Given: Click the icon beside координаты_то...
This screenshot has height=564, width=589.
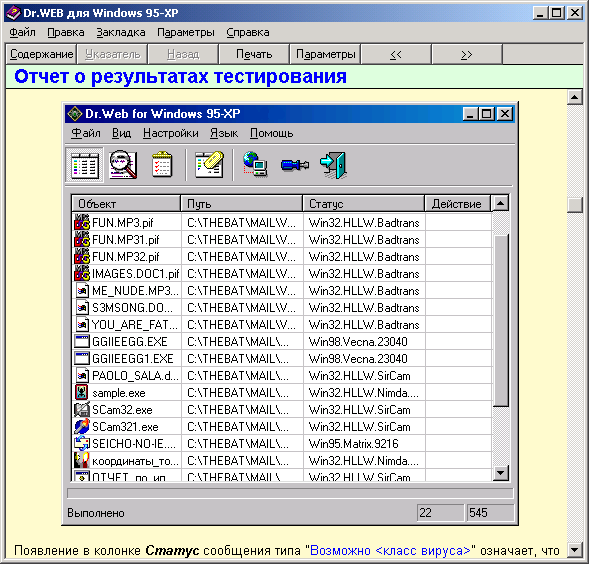Looking at the screenshot, I should click(x=82, y=460).
